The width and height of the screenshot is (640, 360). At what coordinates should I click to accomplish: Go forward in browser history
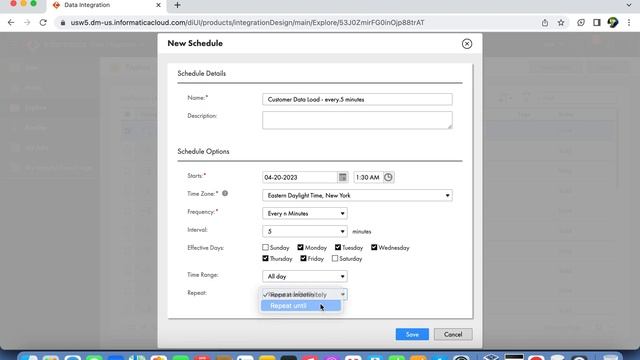pyautogui.click(x=27, y=22)
